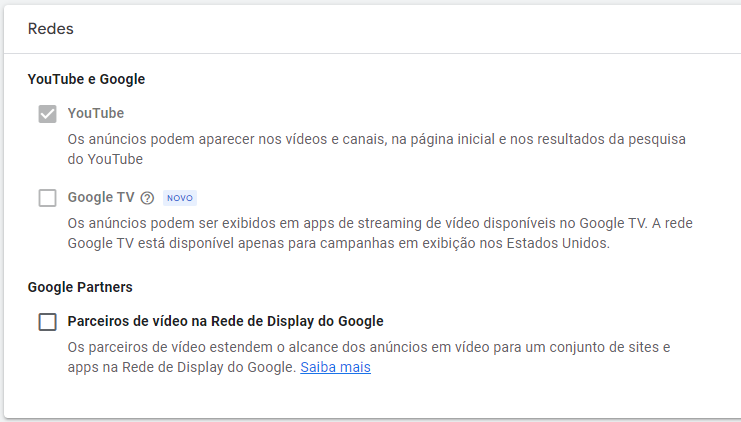
Task: Click the Parceiros de vídeo label text
Action: click(x=225, y=321)
